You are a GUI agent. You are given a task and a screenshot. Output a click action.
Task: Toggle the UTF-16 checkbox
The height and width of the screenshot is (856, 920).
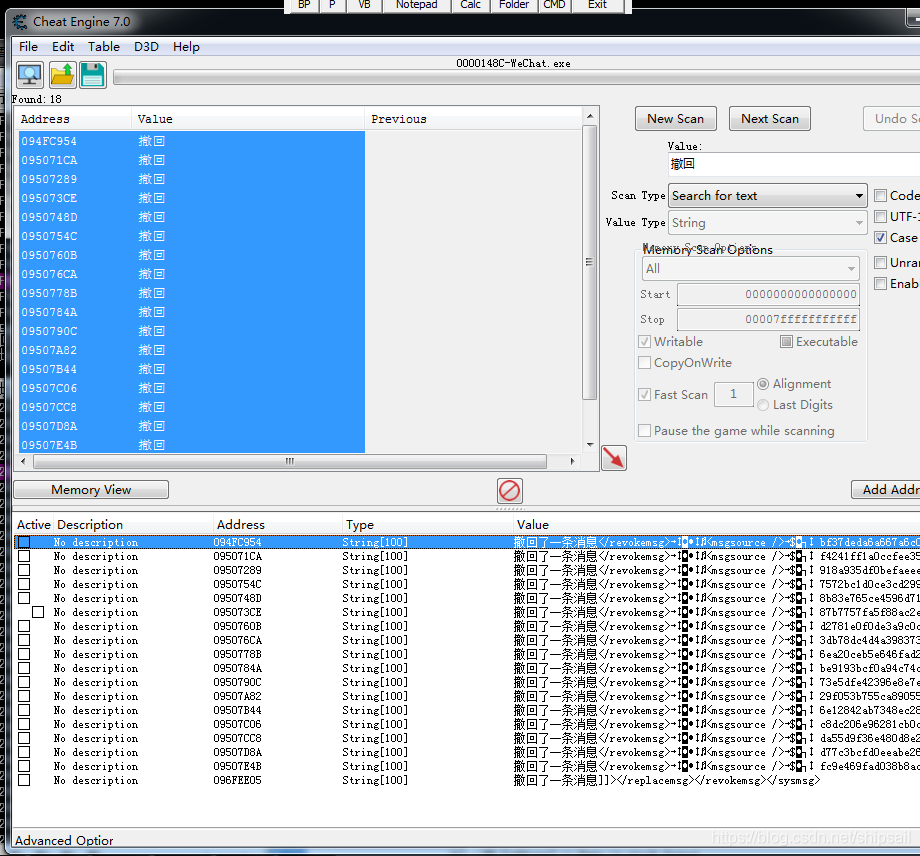tap(880, 217)
